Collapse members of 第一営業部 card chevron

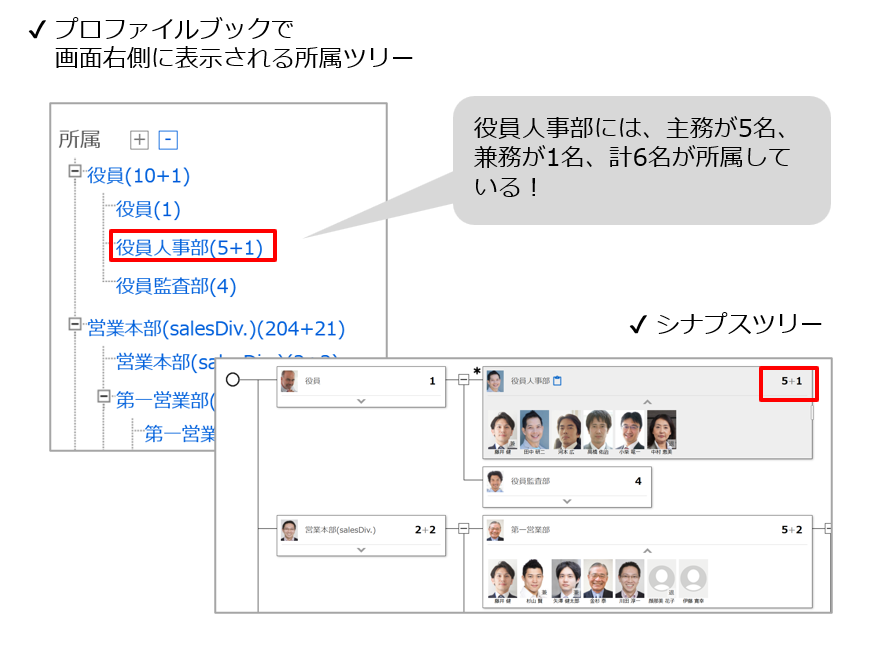(647, 551)
